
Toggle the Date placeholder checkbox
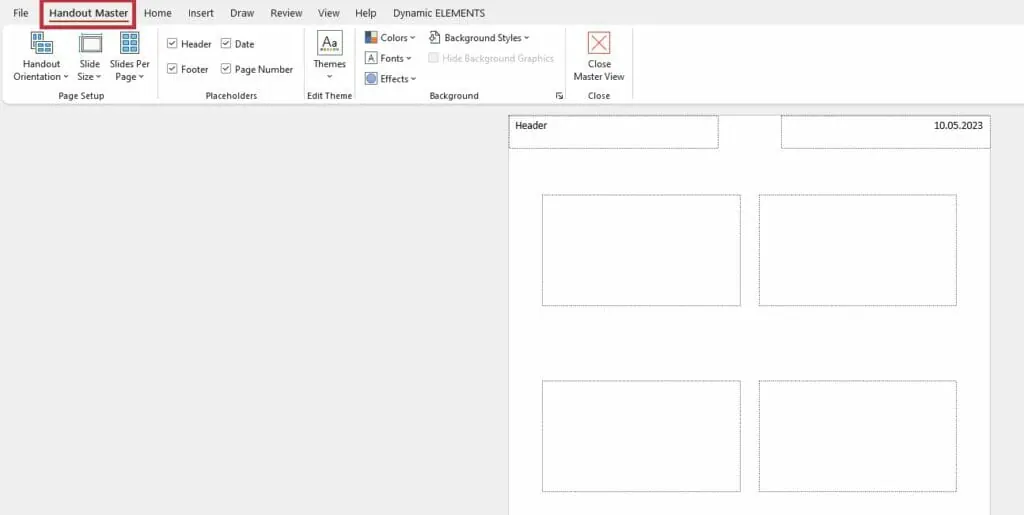point(226,44)
